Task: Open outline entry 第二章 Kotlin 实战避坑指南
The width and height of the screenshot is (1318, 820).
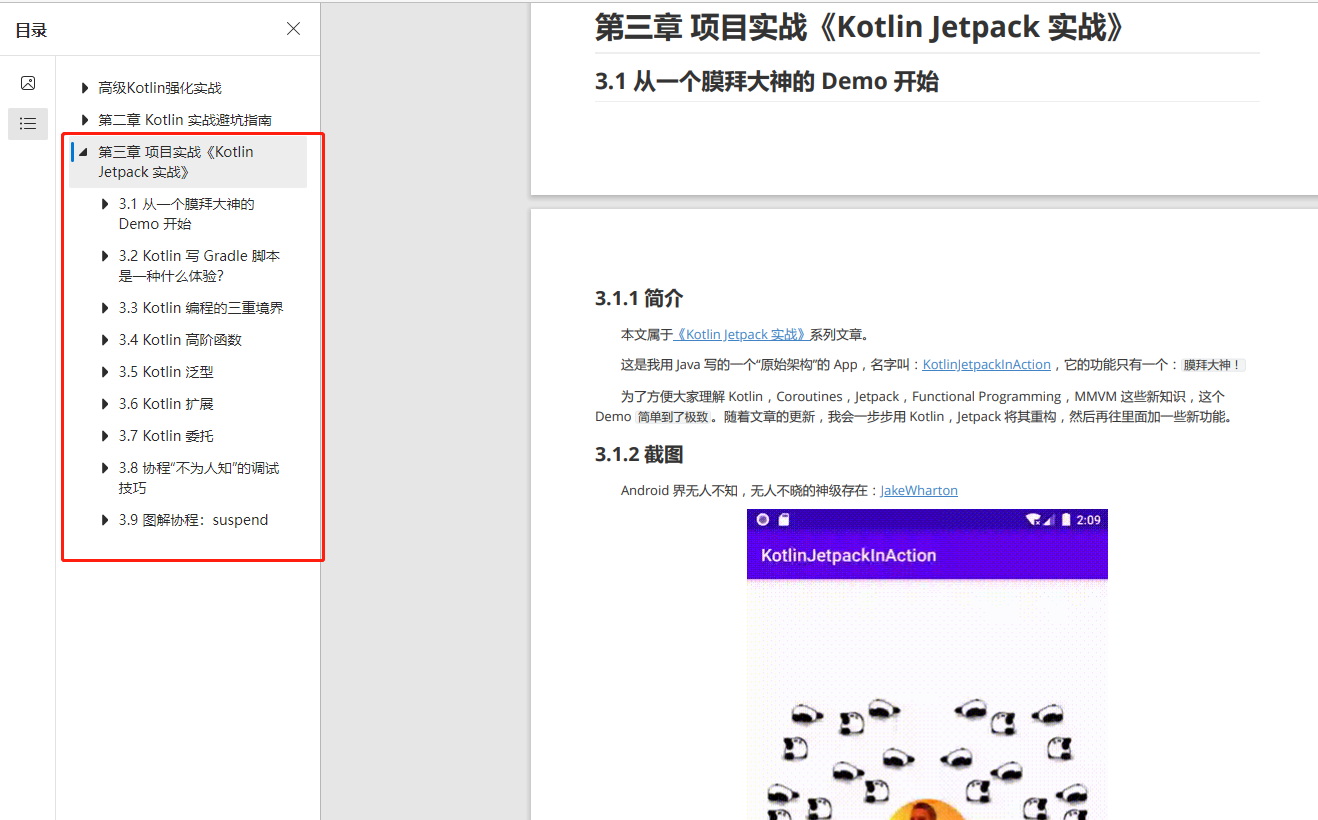Action: [185, 120]
